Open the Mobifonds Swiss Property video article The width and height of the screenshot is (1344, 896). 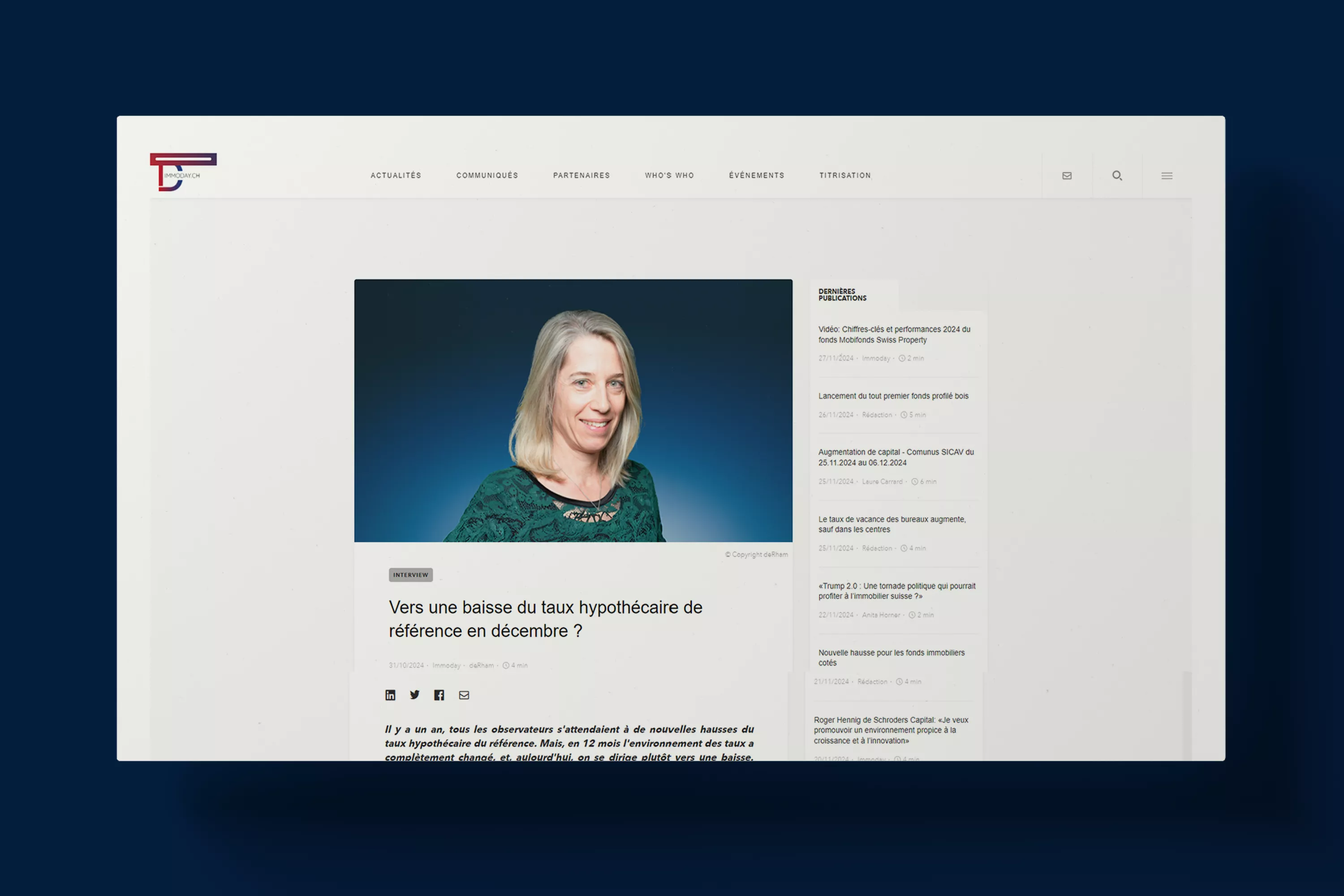(x=894, y=334)
